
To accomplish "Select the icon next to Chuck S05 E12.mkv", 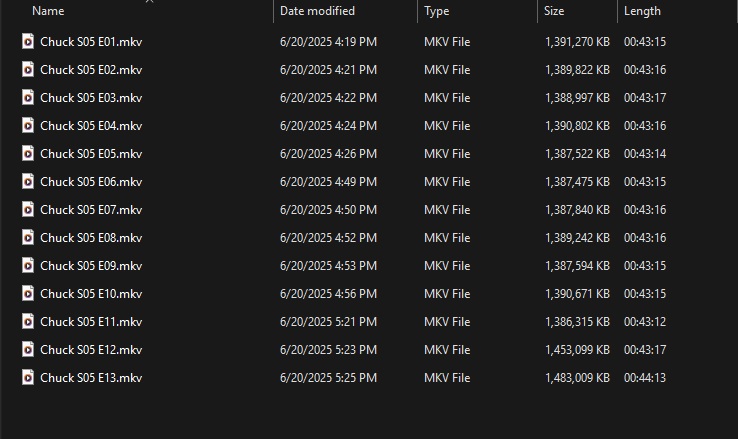I will coord(28,350).
